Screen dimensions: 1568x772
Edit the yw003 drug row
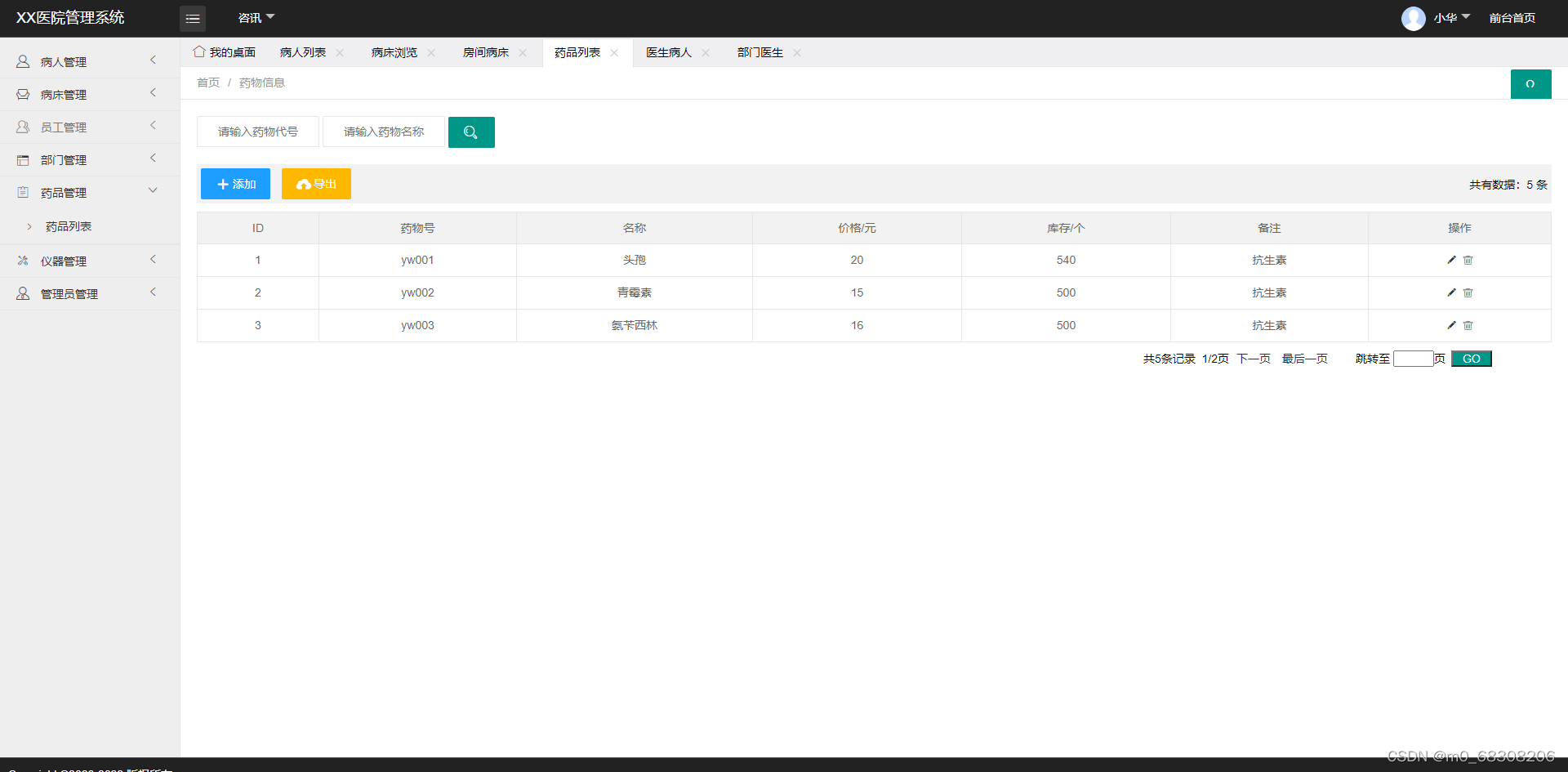tap(1451, 325)
